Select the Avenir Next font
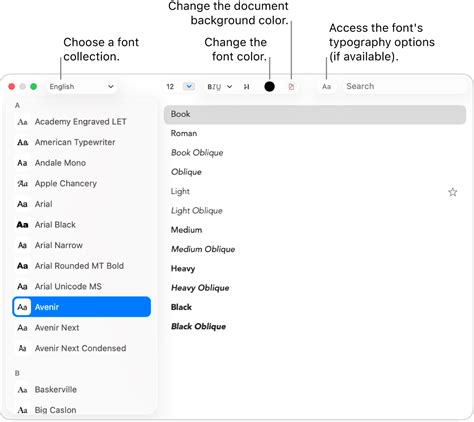474x422 pixels. tap(82, 328)
